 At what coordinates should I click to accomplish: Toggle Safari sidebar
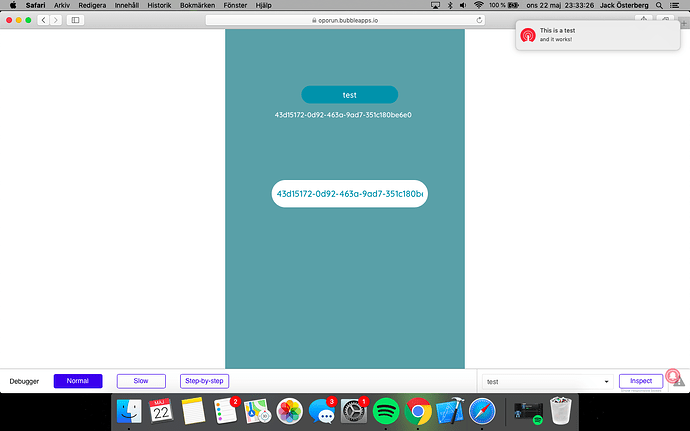[x=75, y=20]
